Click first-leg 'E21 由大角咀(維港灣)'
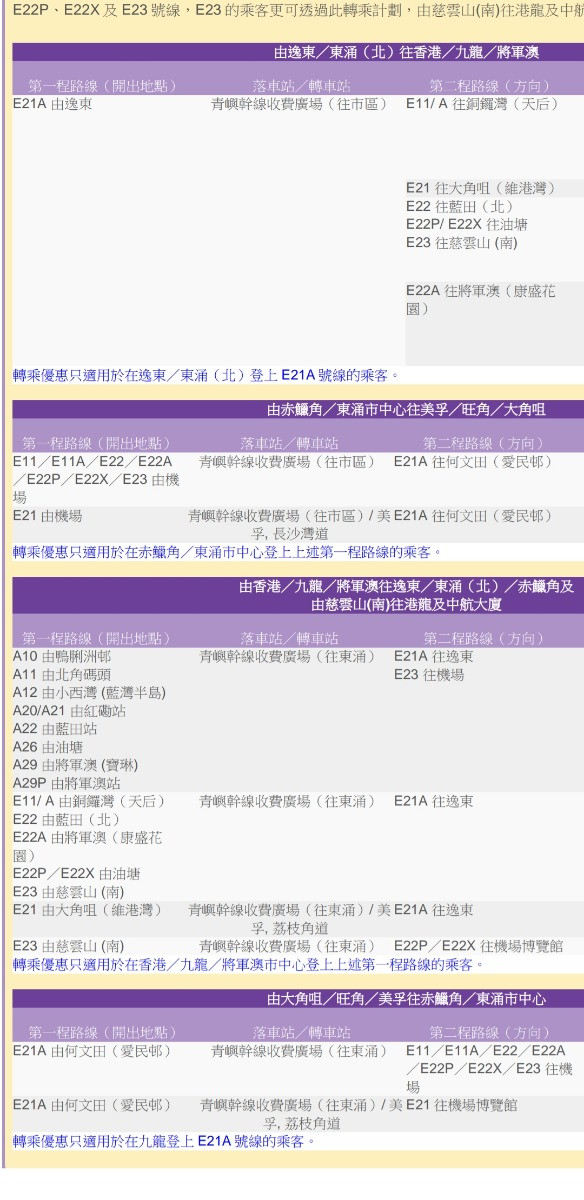This screenshot has height=1200, width=584. (87, 908)
